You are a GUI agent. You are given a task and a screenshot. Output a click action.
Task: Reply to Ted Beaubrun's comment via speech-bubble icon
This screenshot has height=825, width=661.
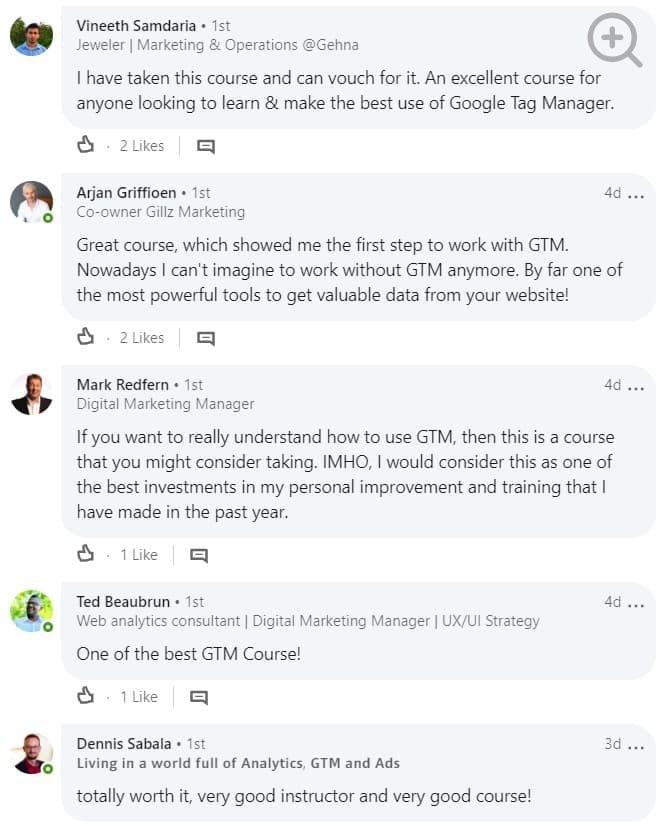tap(199, 697)
